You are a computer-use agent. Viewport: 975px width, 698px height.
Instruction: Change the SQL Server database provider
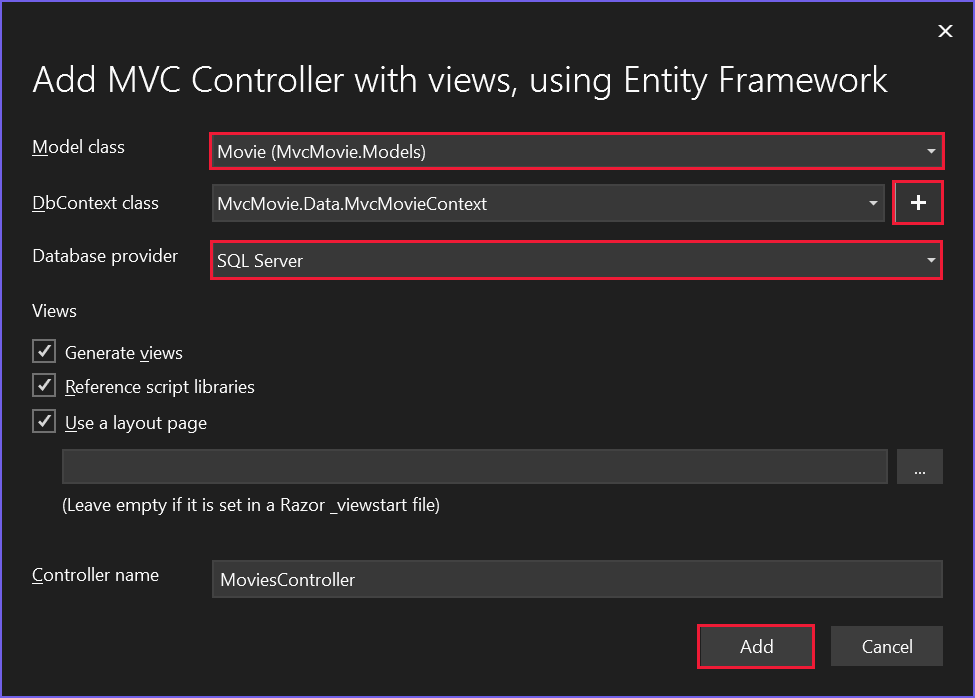coord(560,260)
